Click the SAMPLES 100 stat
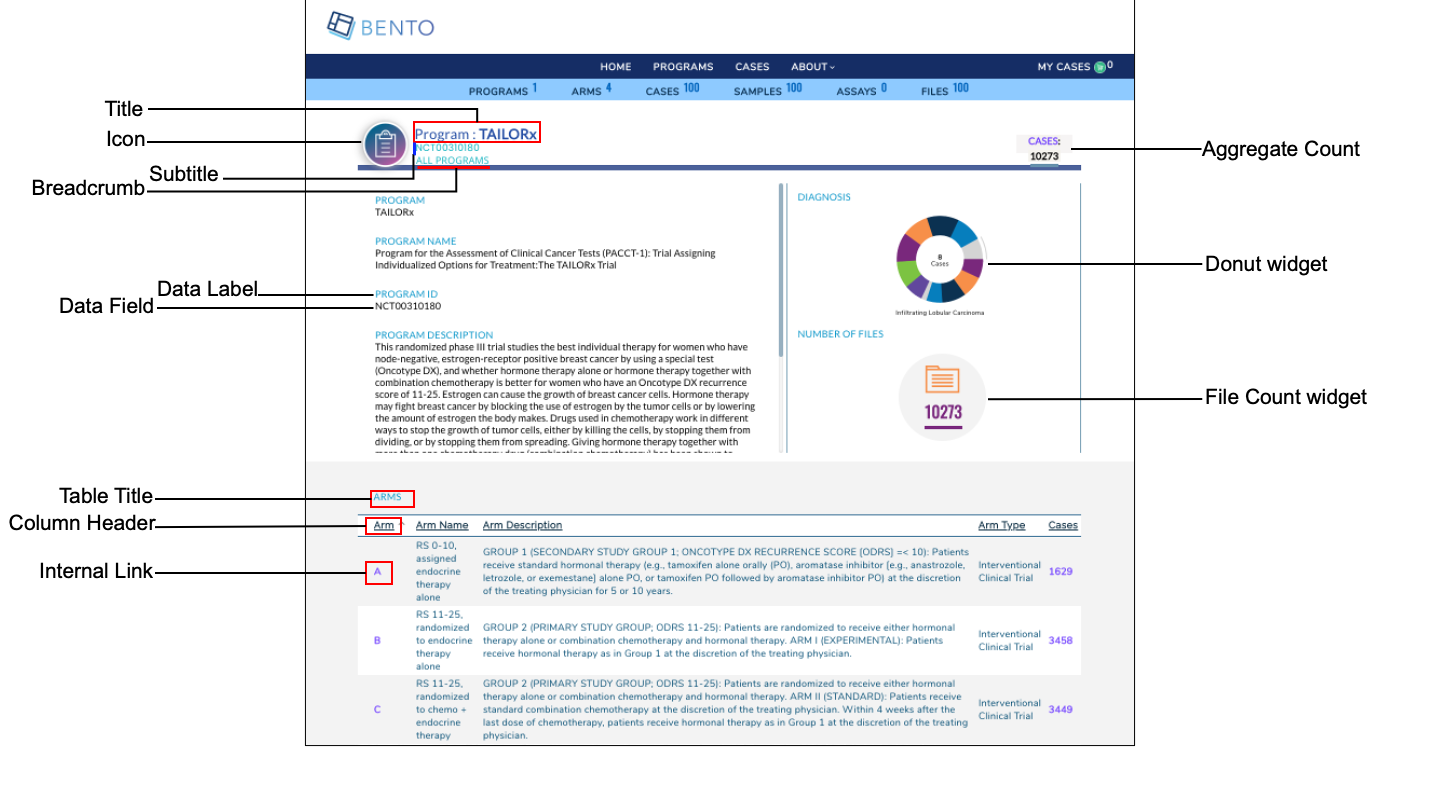Screen dimensions: 1440x810 768,90
